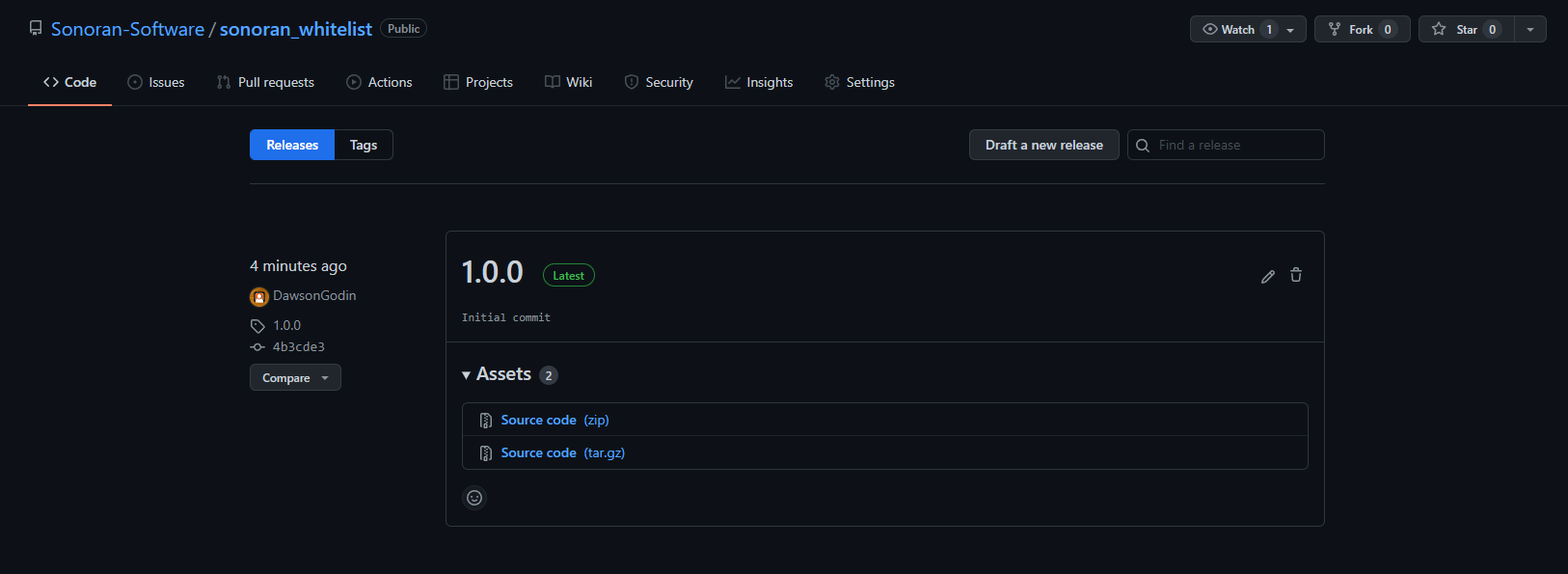
Task: Download Source code (tar.gz)
Action: coord(563,452)
